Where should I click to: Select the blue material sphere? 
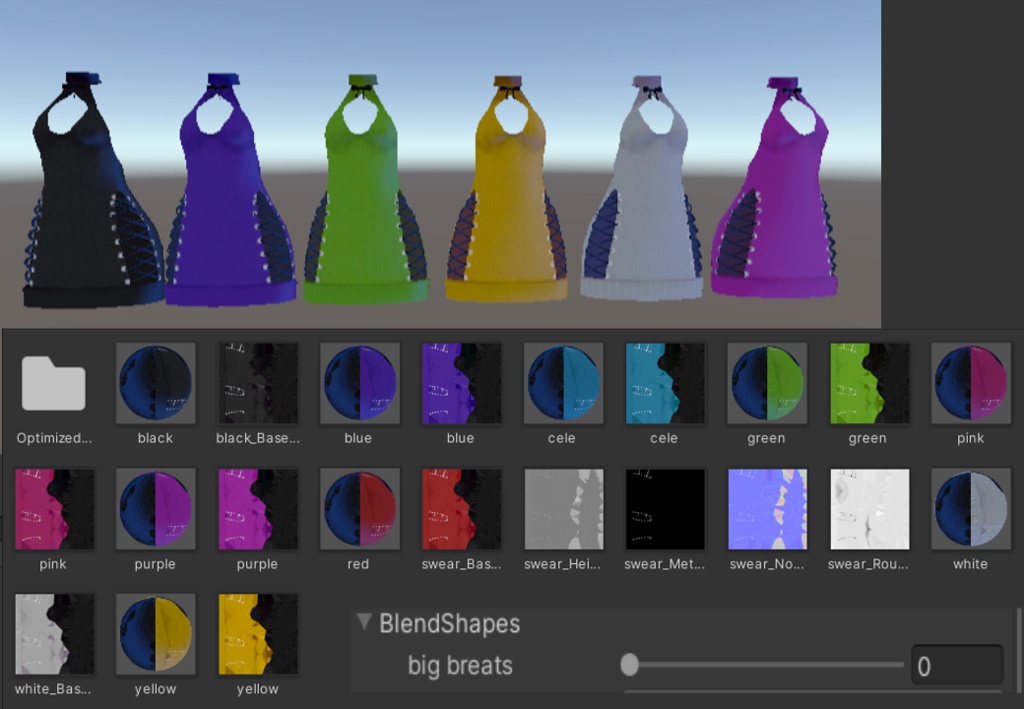pyautogui.click(x=359, y=383)
